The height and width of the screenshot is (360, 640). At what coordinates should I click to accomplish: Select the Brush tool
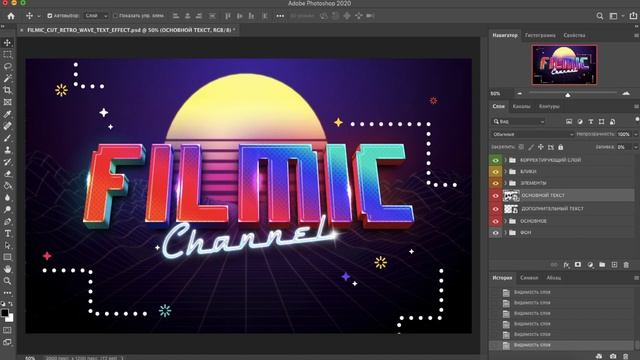[7, 138]
